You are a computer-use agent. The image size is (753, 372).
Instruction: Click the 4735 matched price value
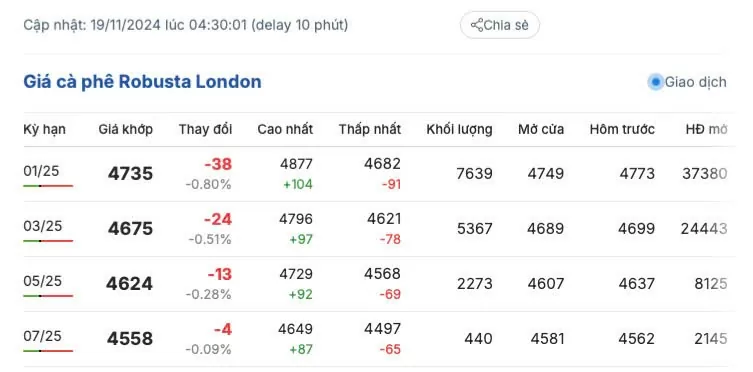tap(130, 174)
